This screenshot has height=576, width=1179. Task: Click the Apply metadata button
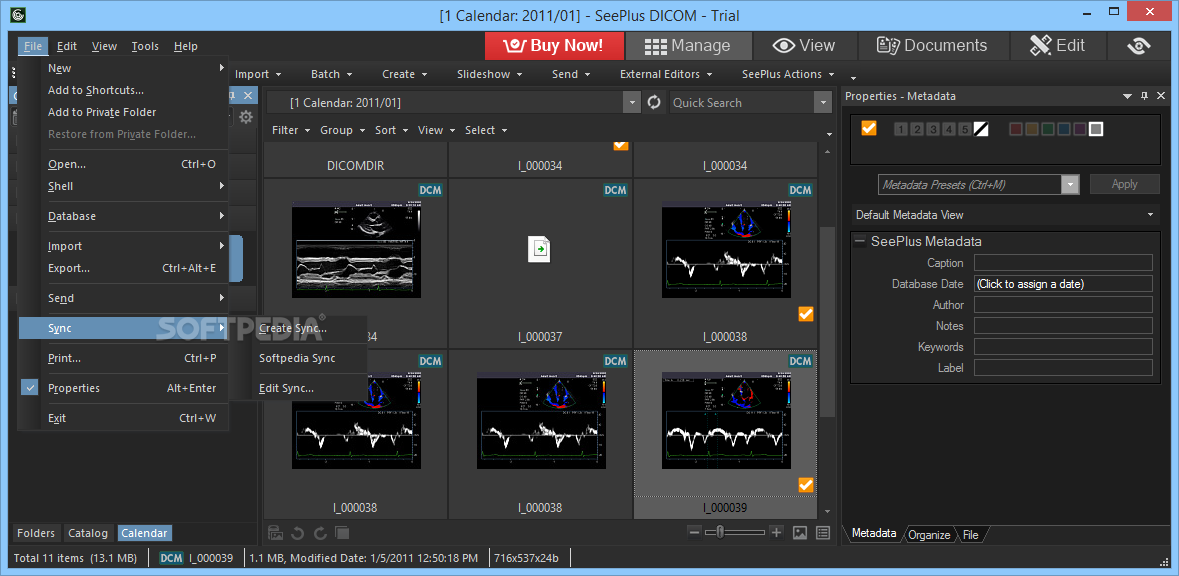[x=1124, y=184]
